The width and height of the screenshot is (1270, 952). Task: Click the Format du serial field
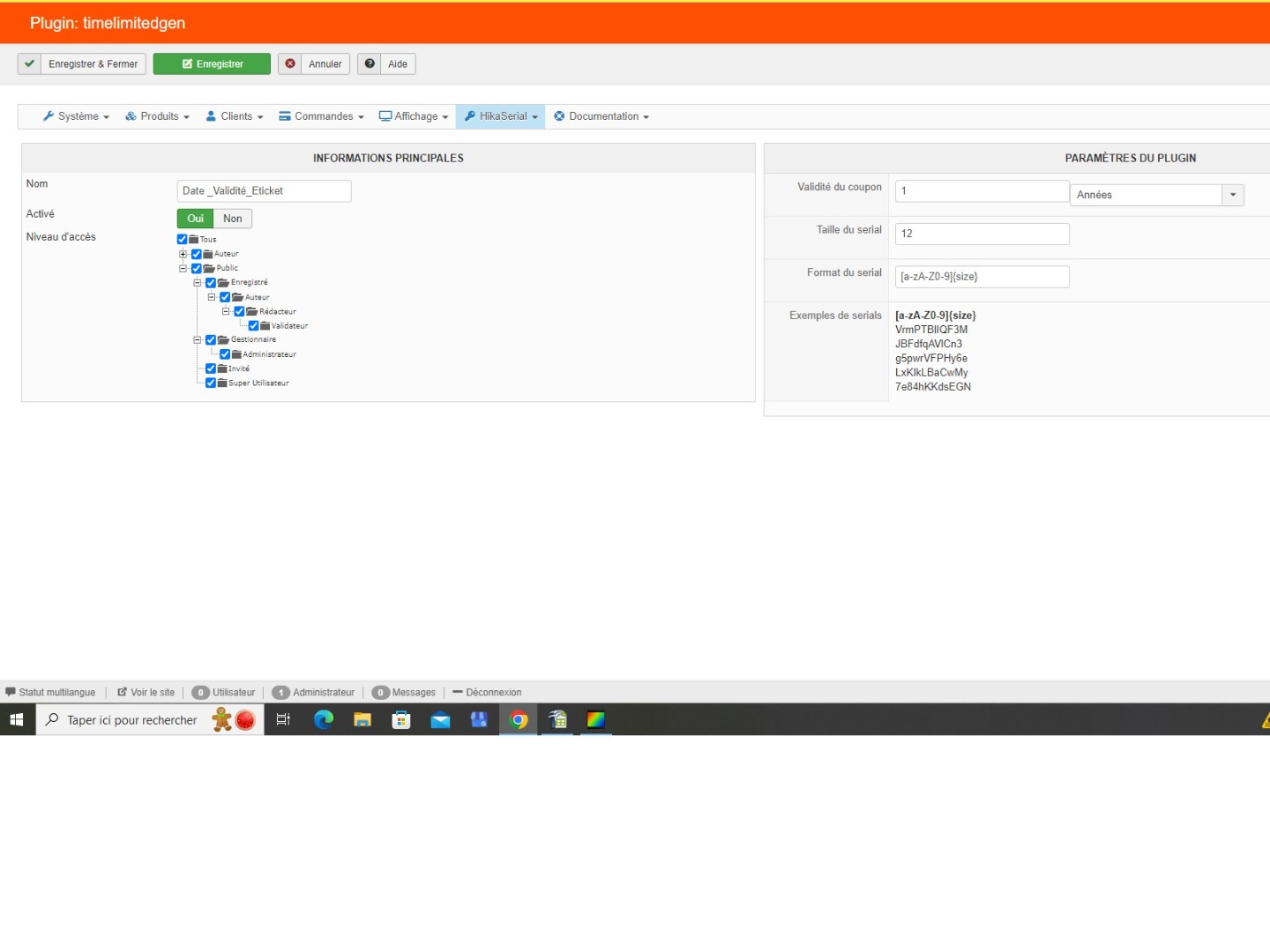point(982,277)
